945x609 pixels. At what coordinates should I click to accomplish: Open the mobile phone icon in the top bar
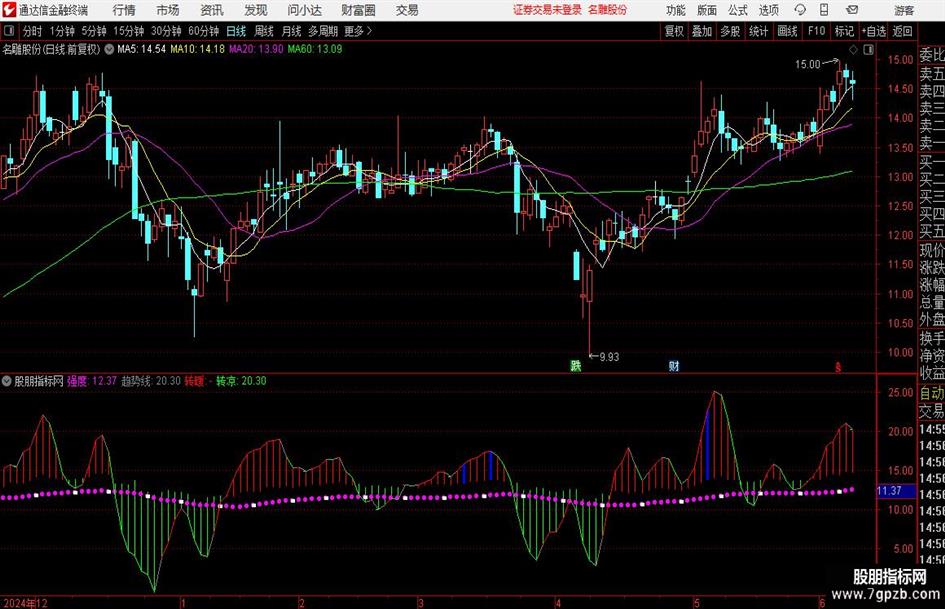pos(823,10)
